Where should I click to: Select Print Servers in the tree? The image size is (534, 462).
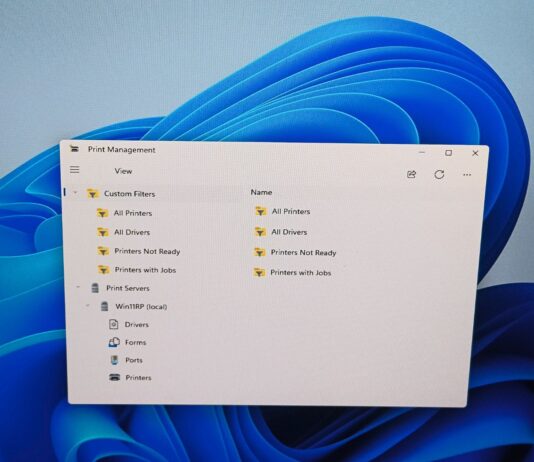click(128, 288)
